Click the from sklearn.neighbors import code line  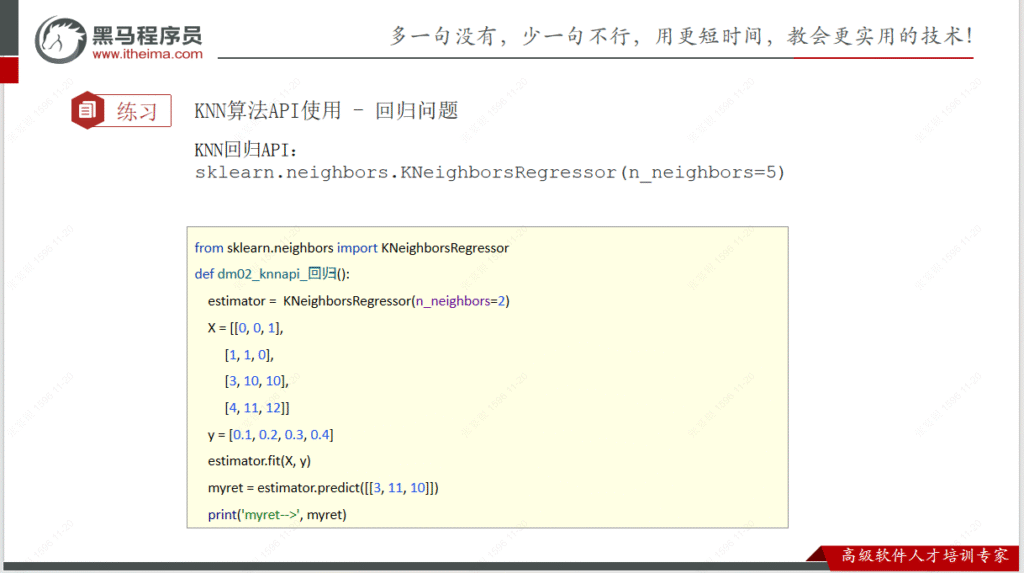pos(351,248)
